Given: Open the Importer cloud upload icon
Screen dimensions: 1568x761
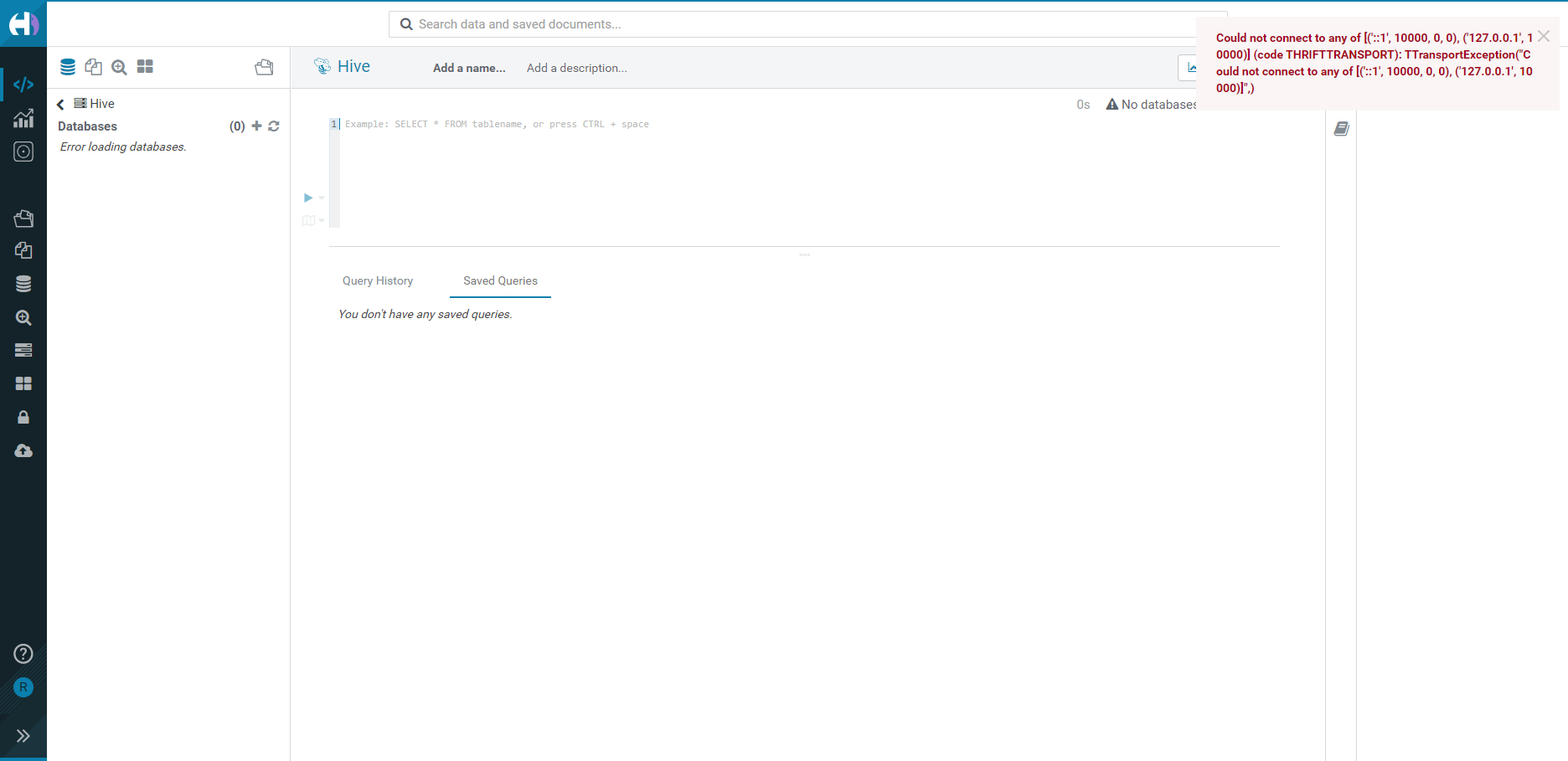Looking at the screenshot, I should [23, 450].
